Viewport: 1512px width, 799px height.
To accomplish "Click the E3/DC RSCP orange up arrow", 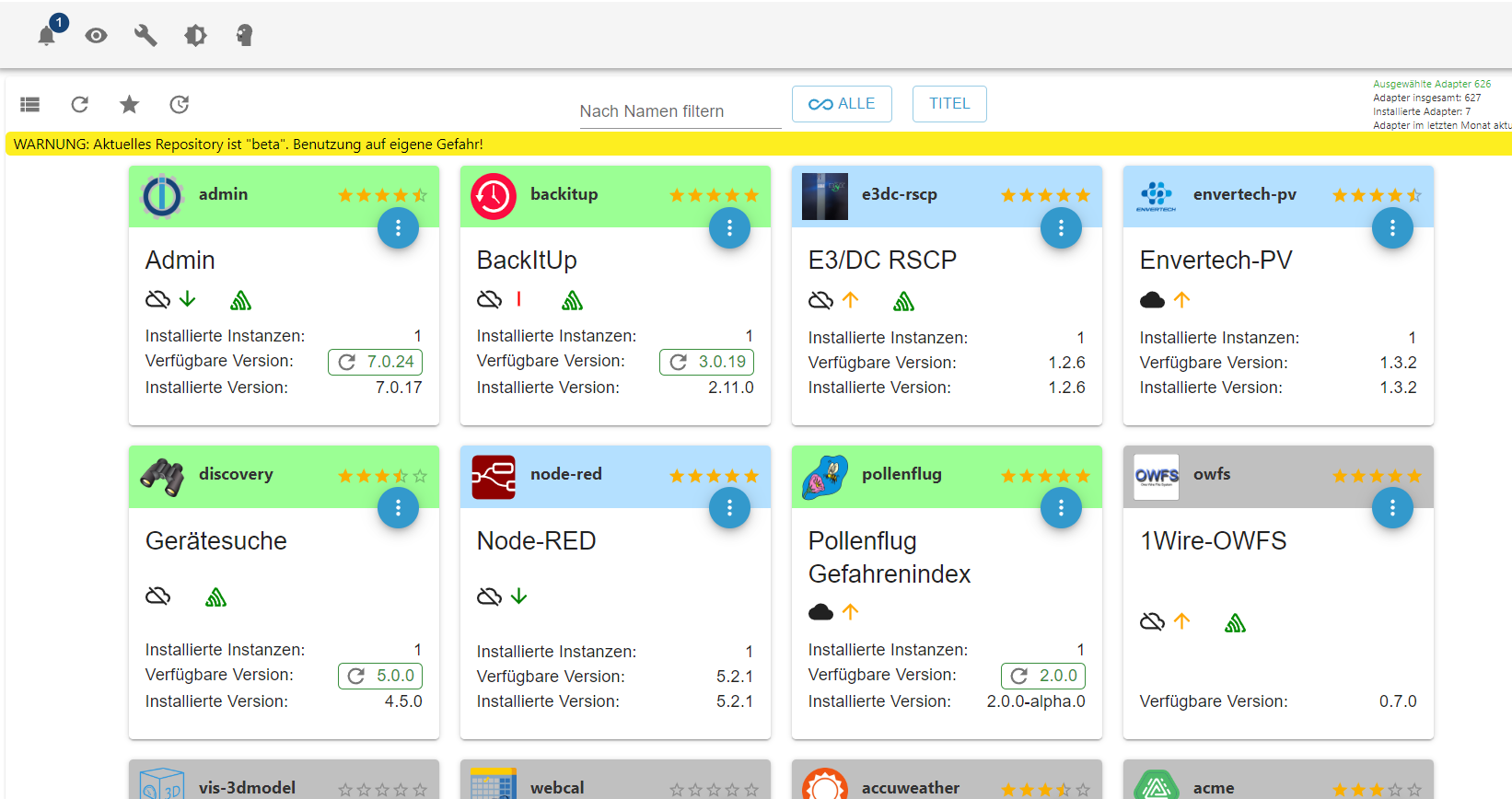I will [851, 300].
